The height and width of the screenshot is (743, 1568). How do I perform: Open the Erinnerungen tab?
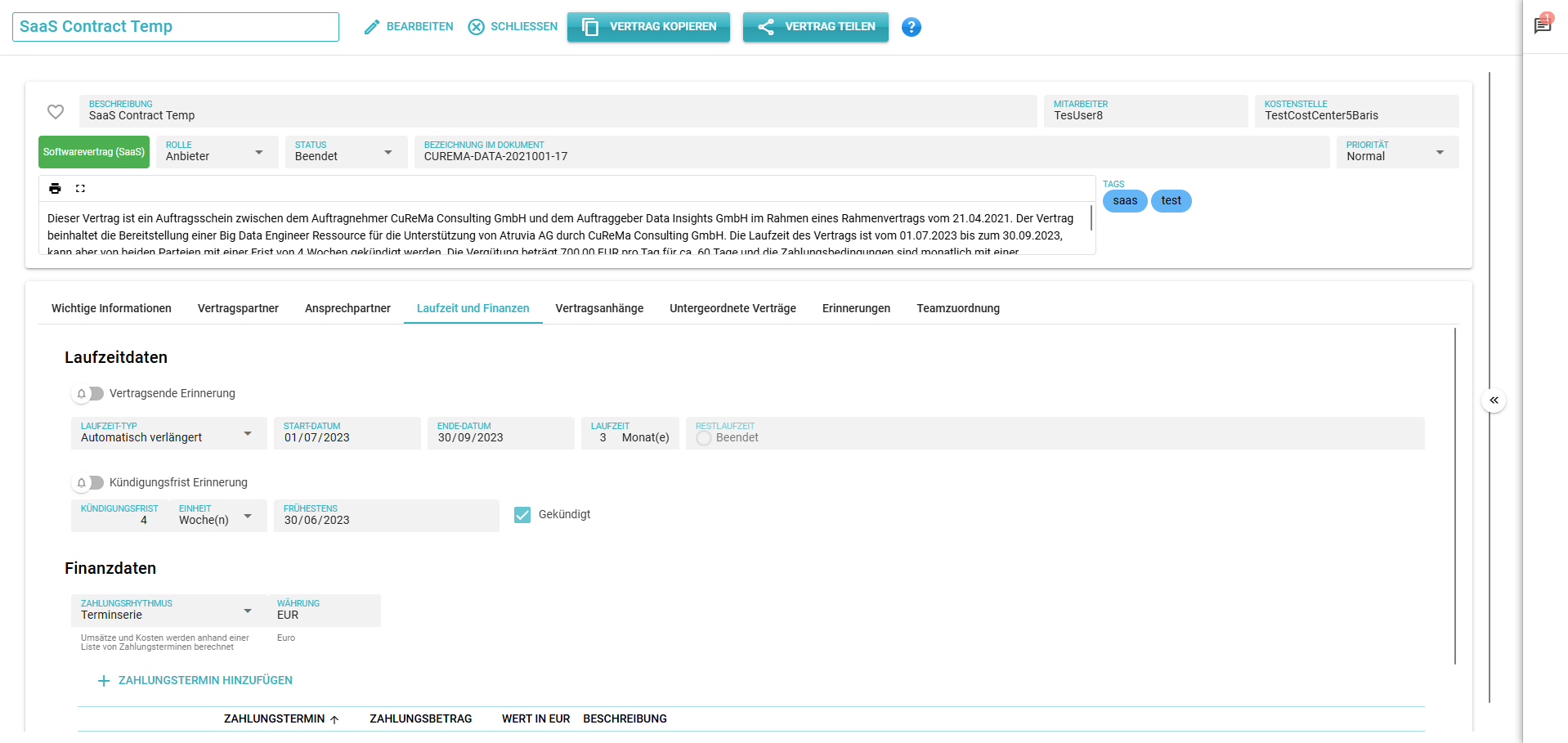tap(856, 308)
